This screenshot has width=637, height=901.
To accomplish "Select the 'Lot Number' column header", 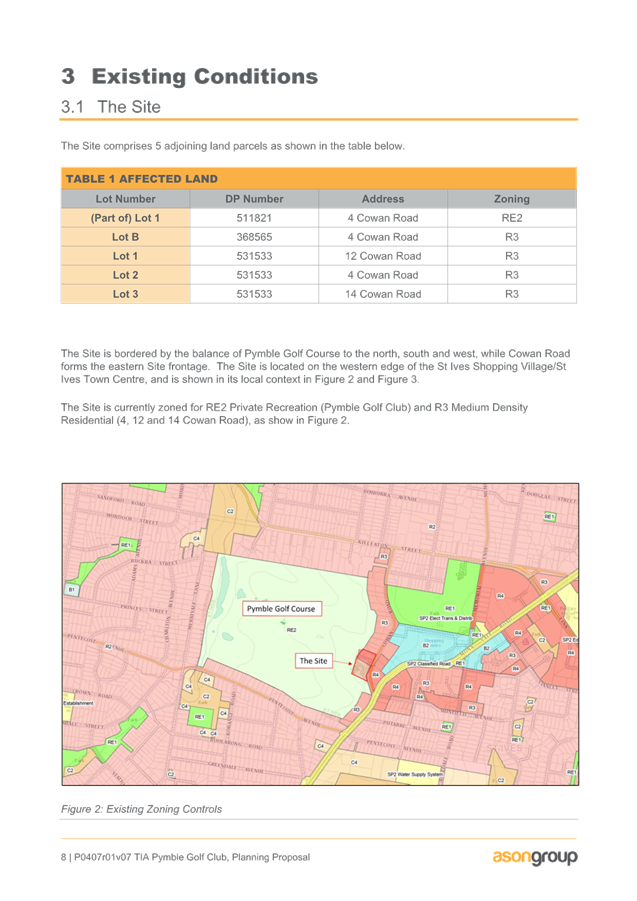I will coord(126,199).
